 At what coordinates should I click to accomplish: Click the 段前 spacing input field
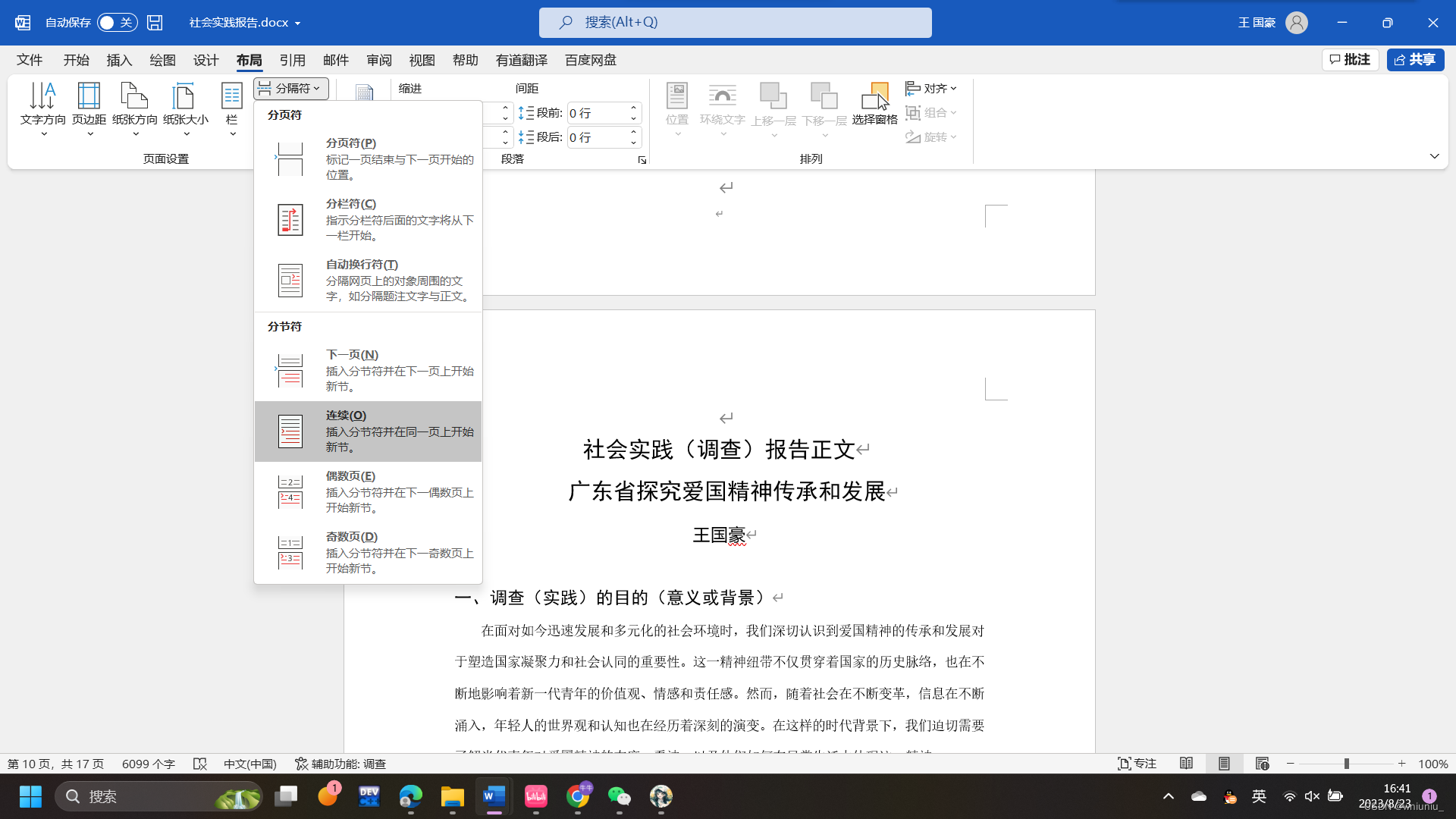click(x=596, y=113)
